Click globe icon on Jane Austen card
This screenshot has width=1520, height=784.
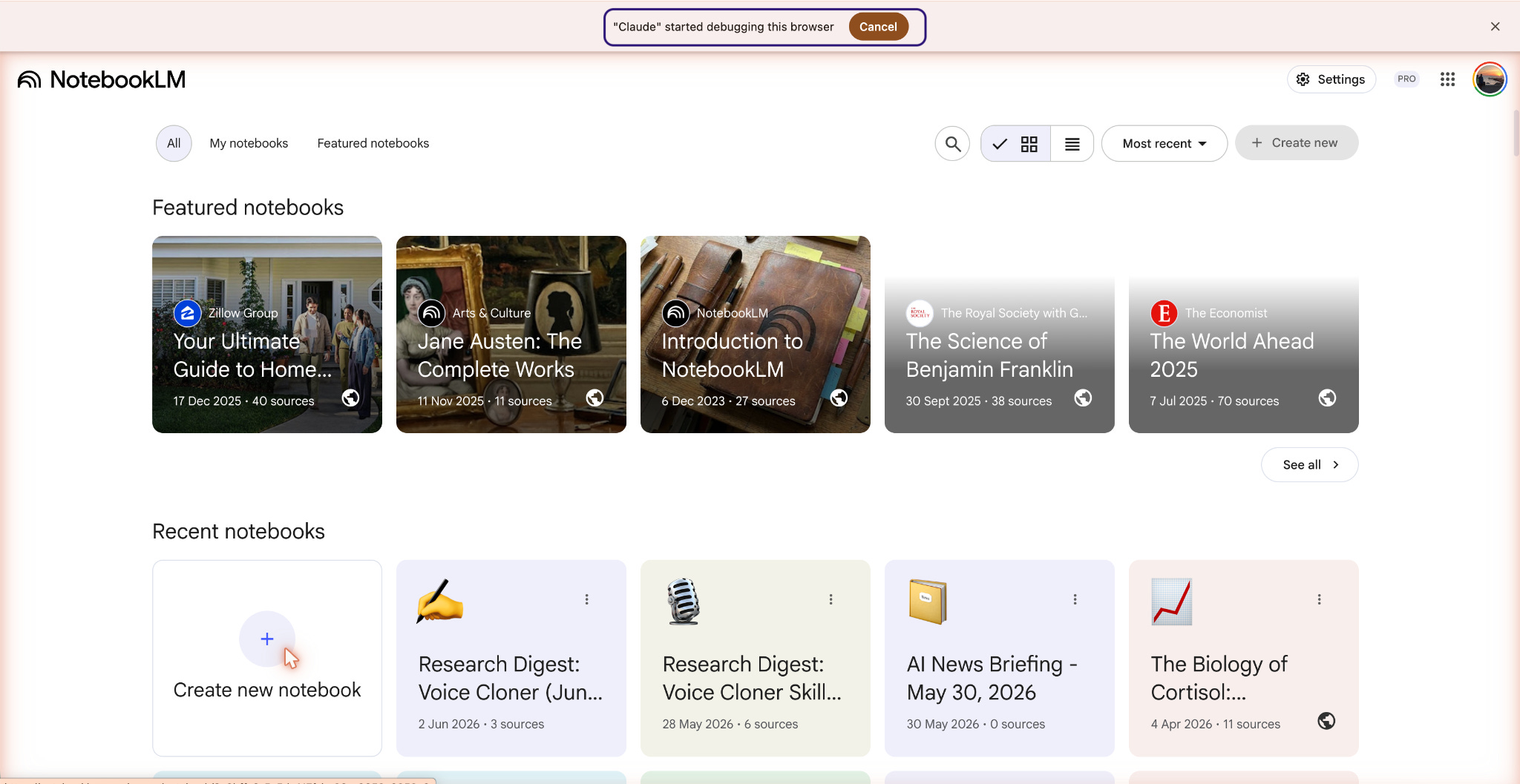coord(594,398)
